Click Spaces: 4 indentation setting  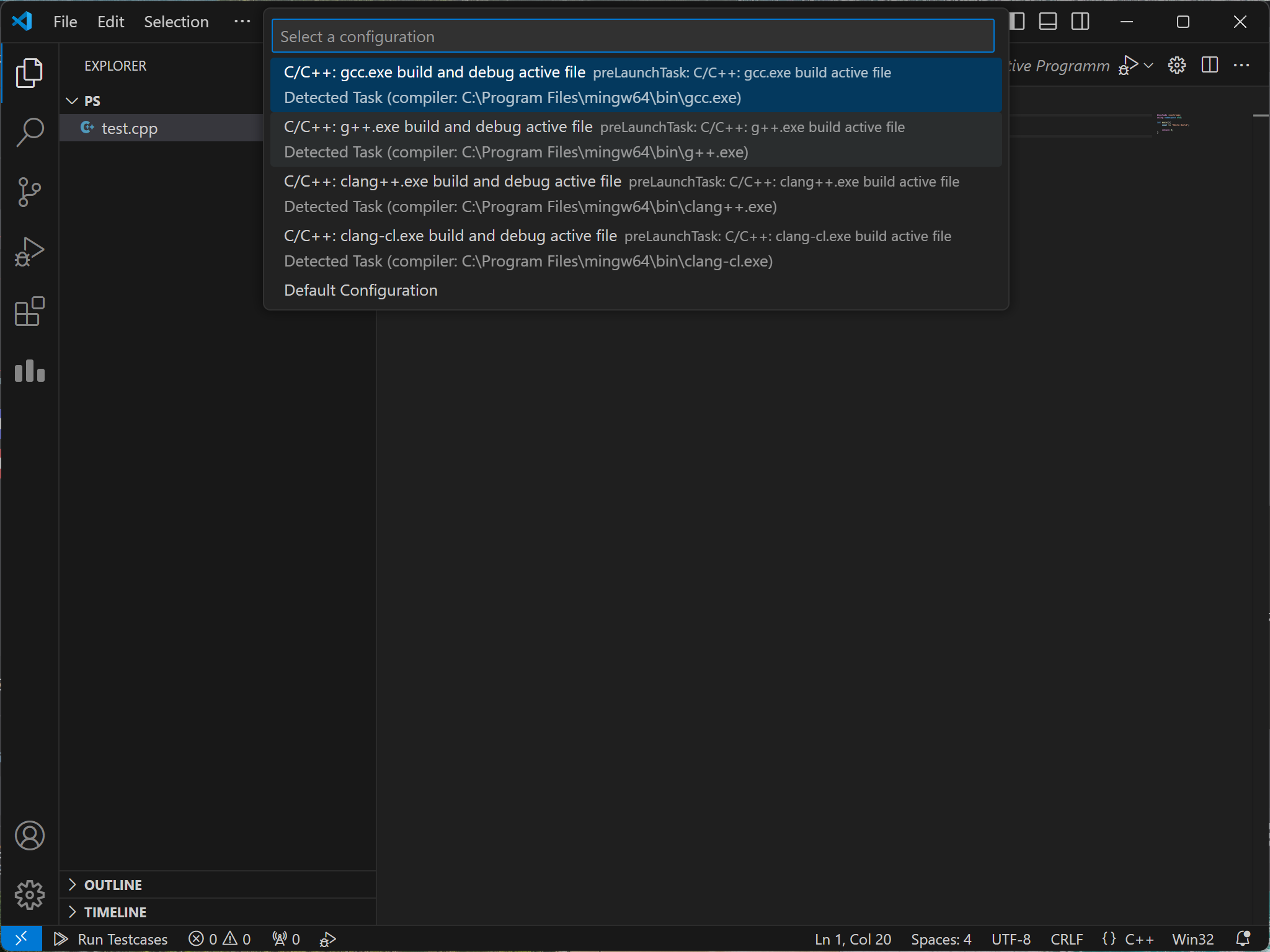[941, 939]
